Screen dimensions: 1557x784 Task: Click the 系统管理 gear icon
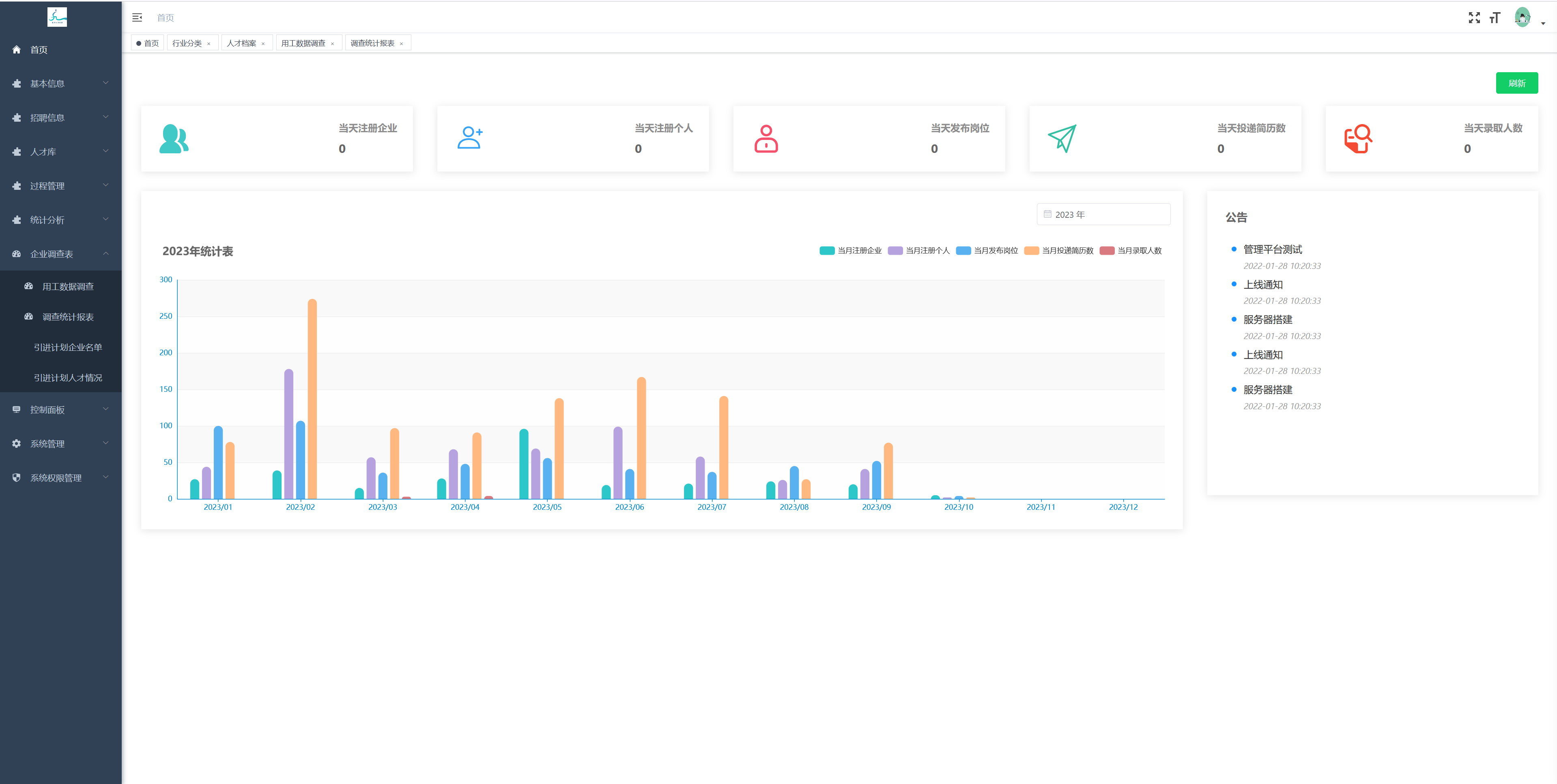pos(16,443)
